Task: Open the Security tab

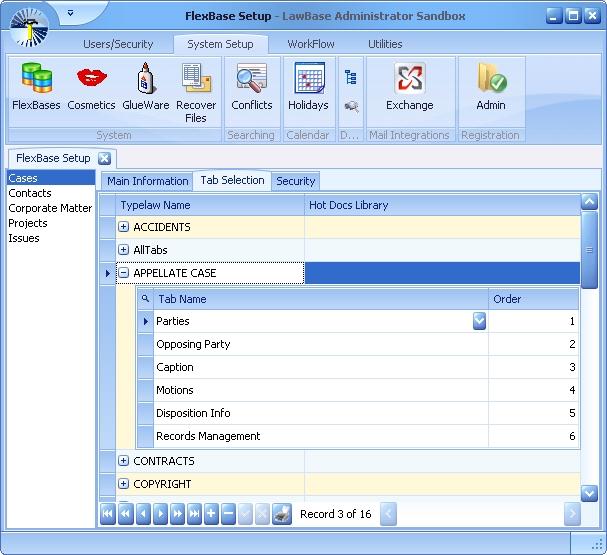Action: point(296,181)
